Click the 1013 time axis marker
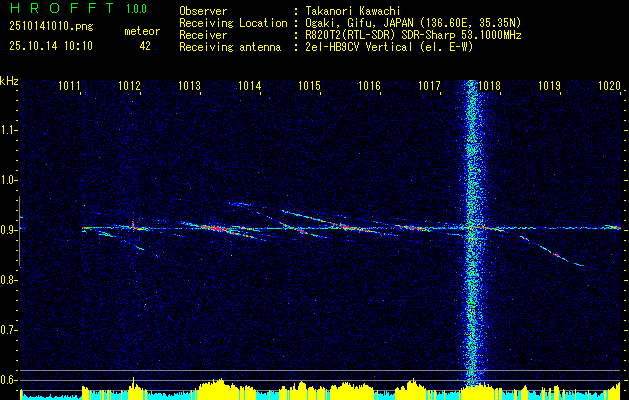This screenshot has height=400, width=629. coord(189,85)
